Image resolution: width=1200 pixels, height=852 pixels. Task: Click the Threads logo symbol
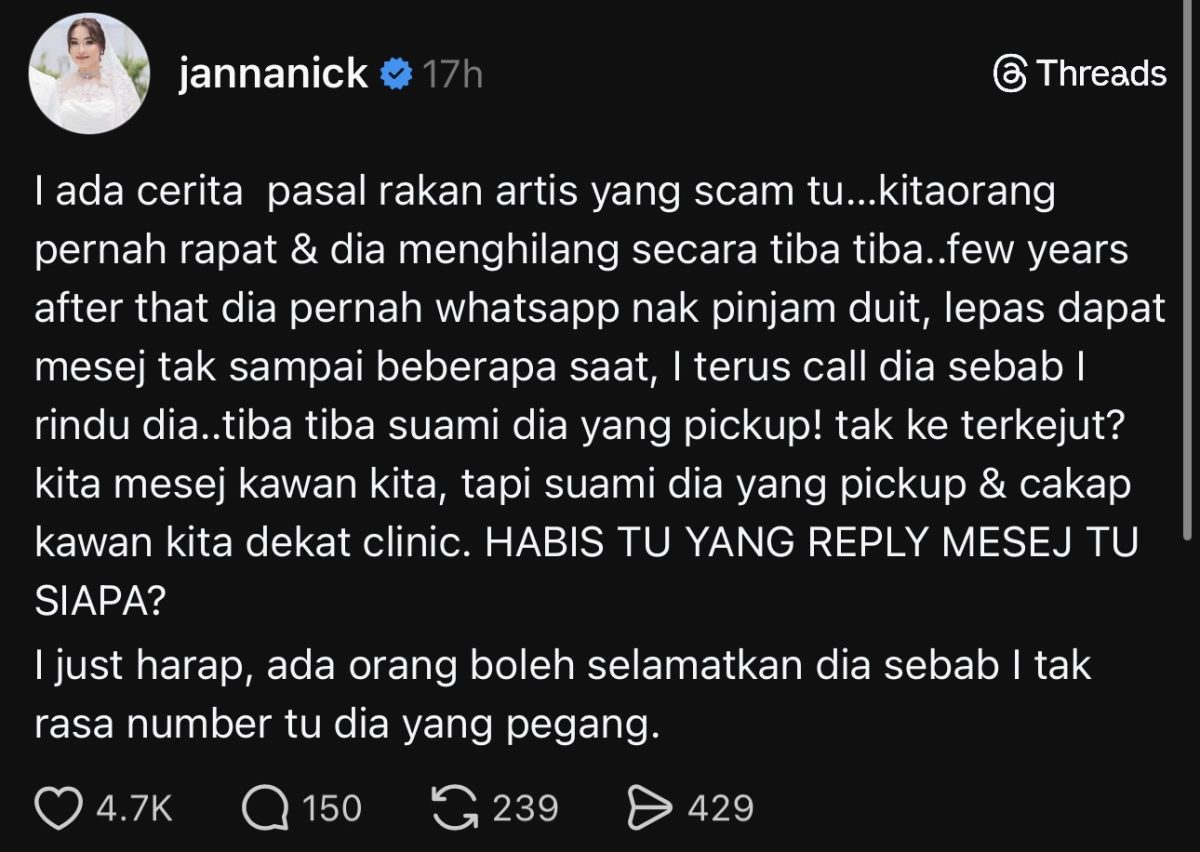[x=1010, y=74]
